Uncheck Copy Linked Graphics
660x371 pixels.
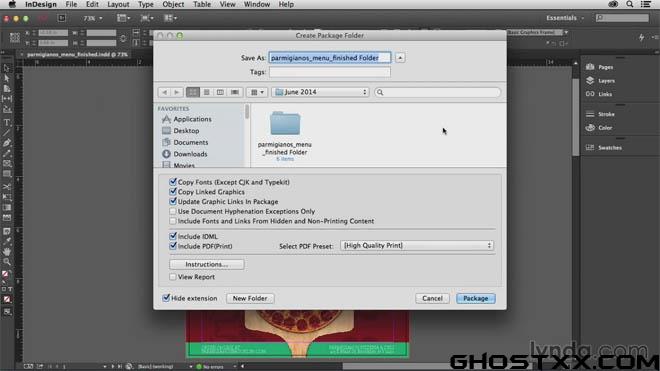pos(173,192)
